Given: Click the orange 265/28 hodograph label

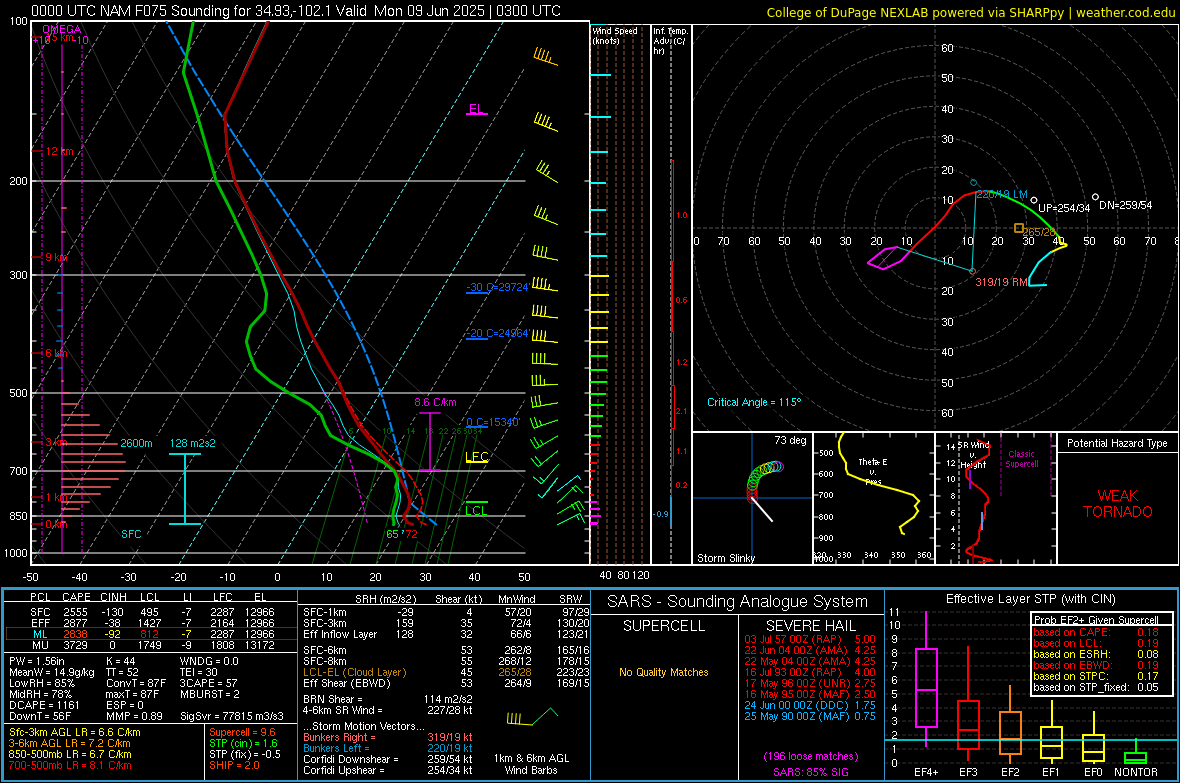Looking at the screenshot, I should pos(1039,232).
